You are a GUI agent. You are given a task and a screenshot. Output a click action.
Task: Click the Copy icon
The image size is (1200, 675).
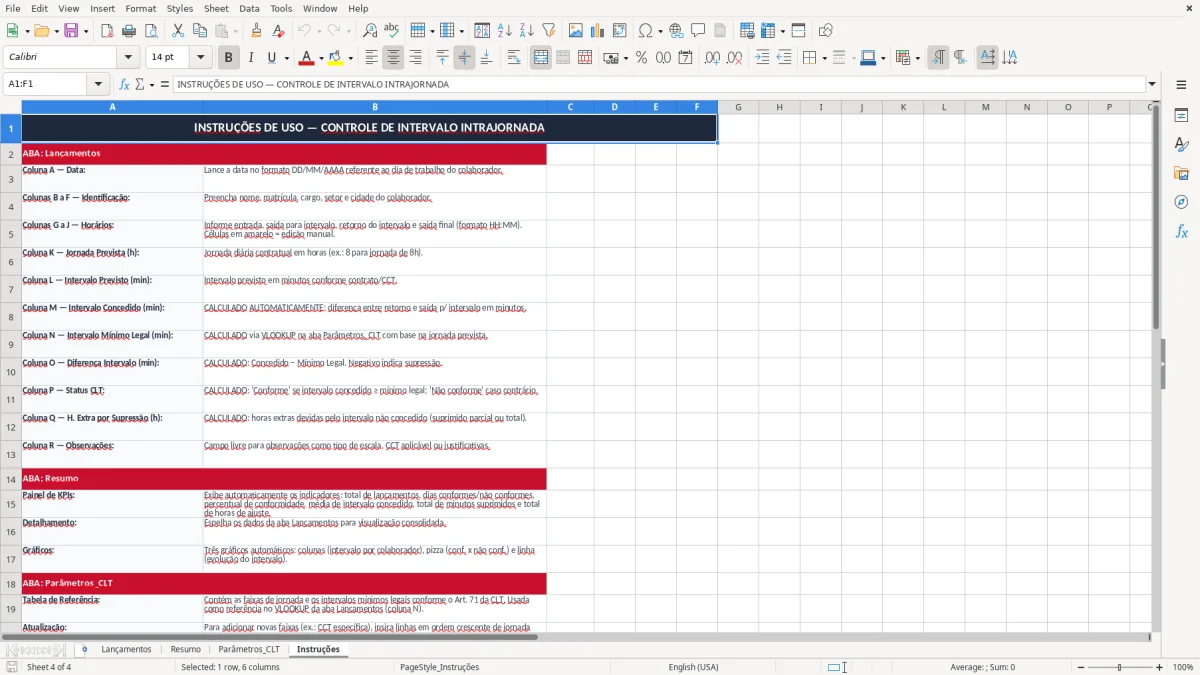pyautogui.click(x=200, y=31)
